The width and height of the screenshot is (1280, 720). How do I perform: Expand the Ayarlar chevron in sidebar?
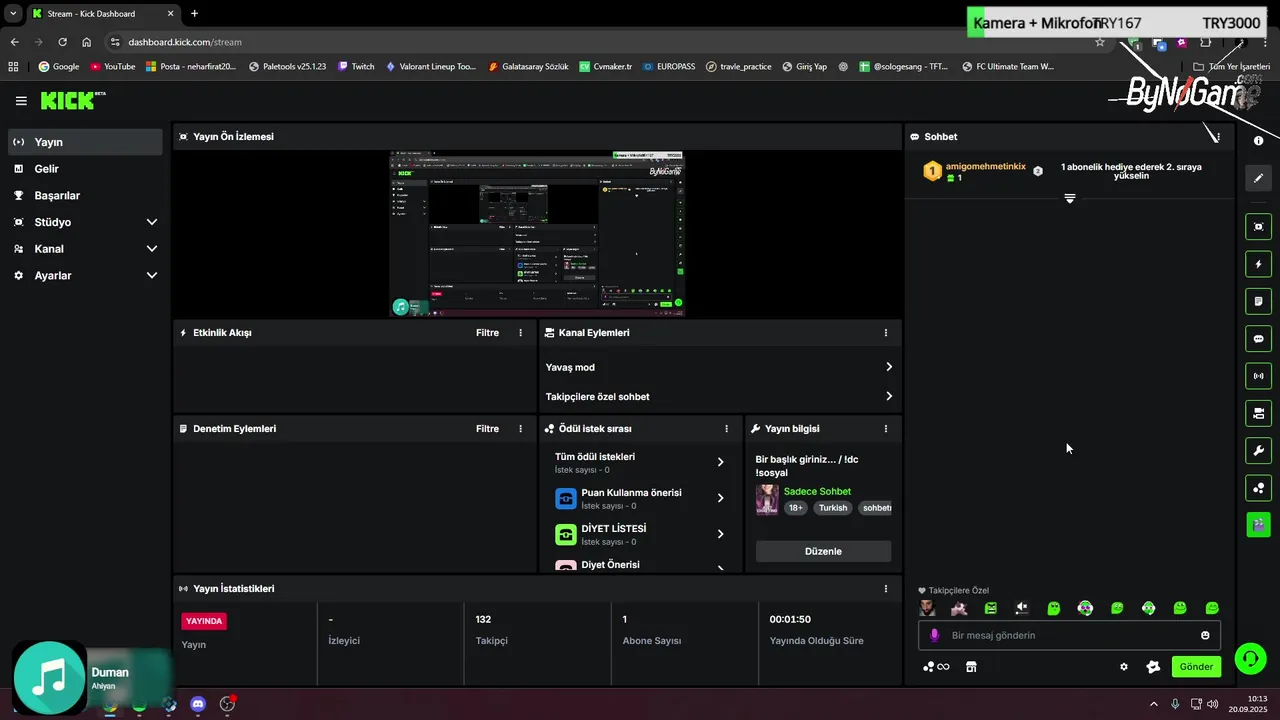152,275
